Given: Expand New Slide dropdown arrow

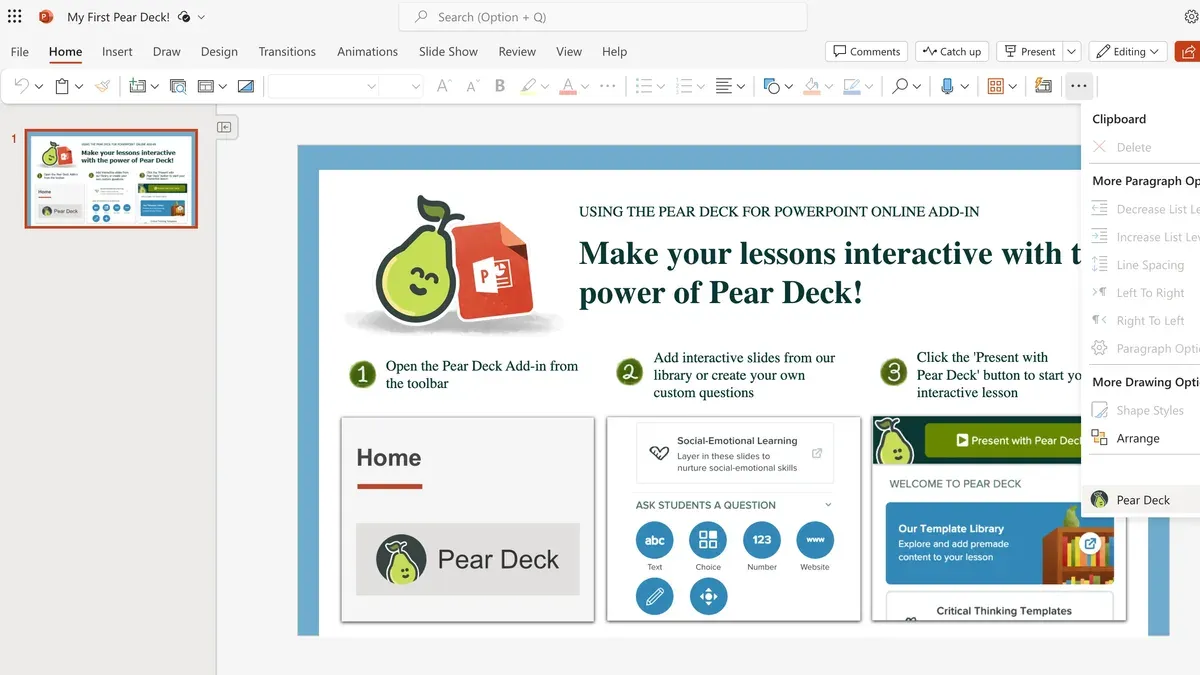Looking at the screenshot, I should [x=154, y=87].
